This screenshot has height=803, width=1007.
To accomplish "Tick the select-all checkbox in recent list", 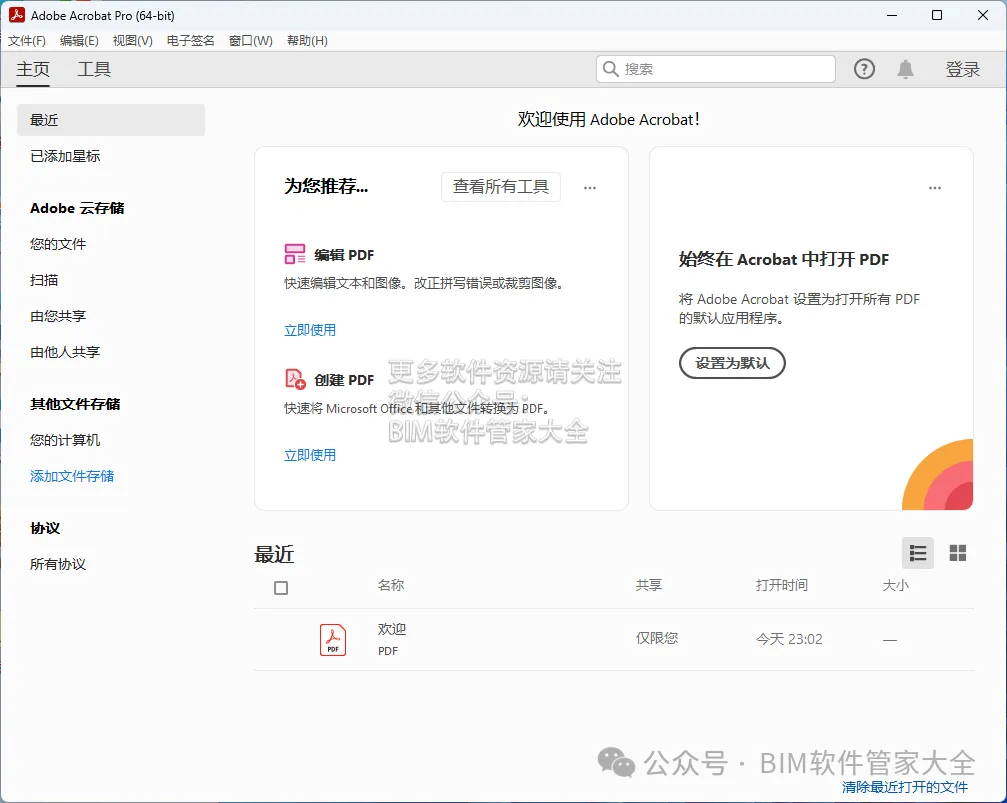I will [281, 588].
